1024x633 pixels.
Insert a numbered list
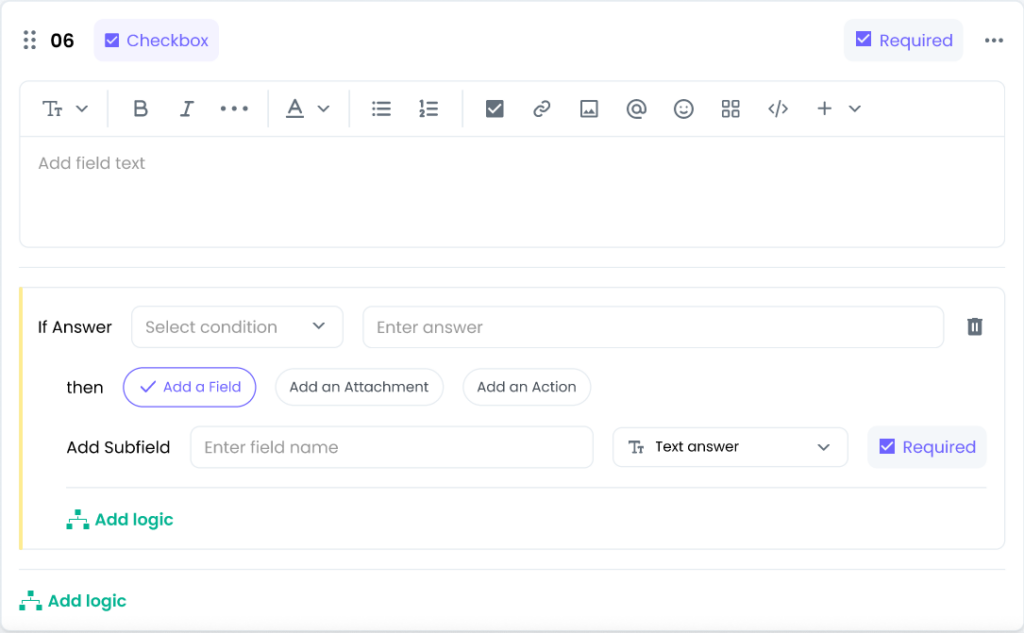[428, 109]
